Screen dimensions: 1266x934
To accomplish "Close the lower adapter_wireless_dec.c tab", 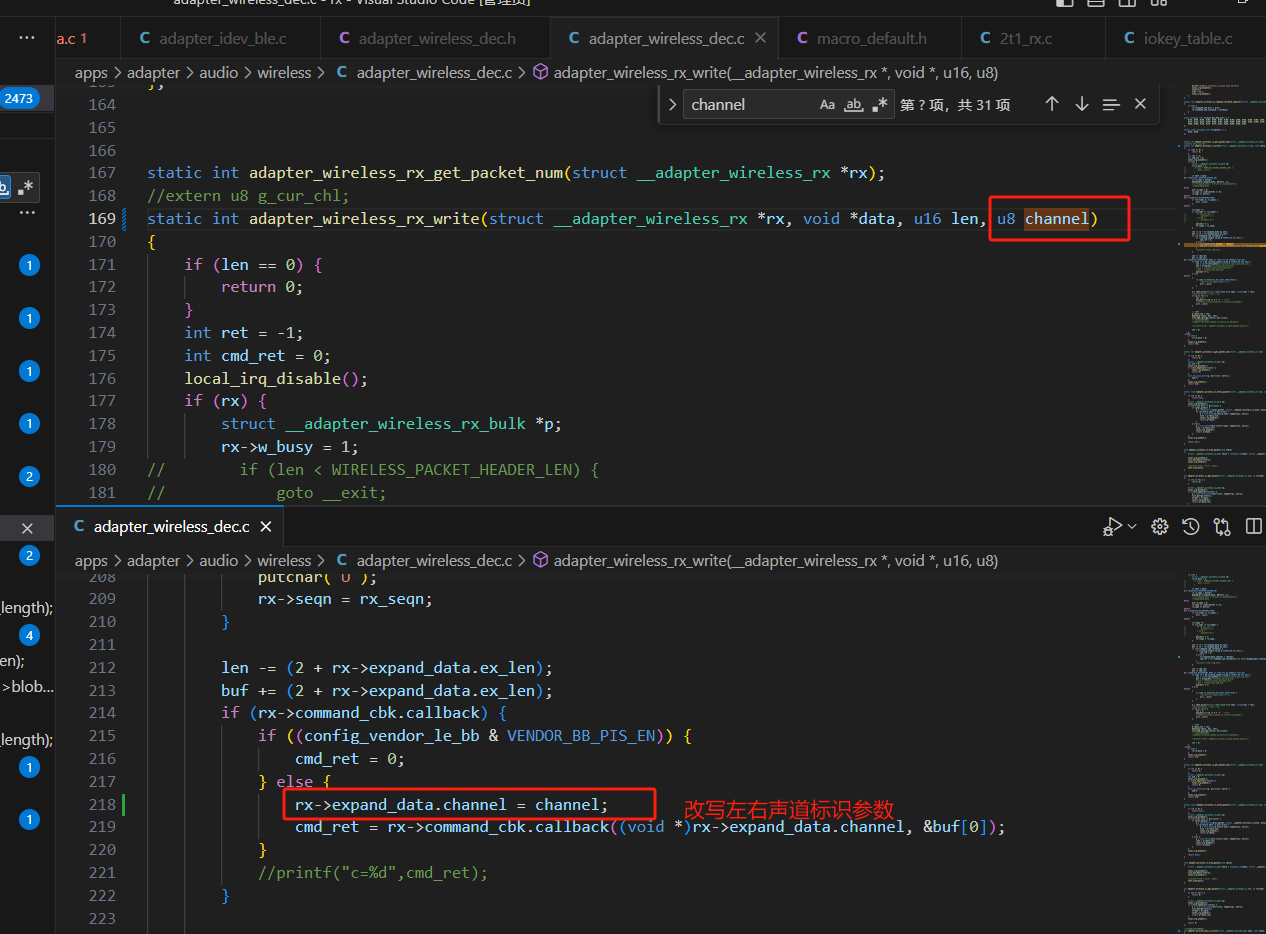I will (x=265, y=526).
